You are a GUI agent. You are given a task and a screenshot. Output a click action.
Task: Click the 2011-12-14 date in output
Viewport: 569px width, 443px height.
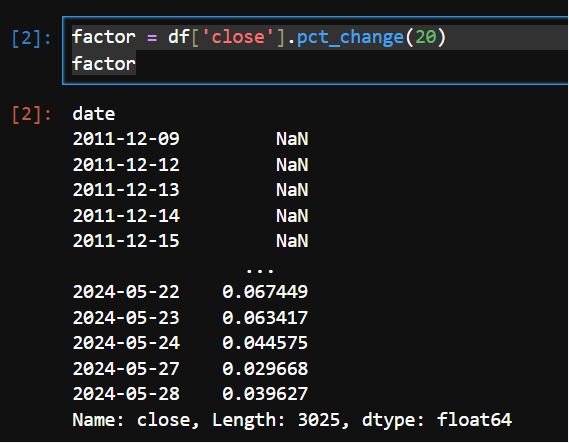click(x=126, y=216)
